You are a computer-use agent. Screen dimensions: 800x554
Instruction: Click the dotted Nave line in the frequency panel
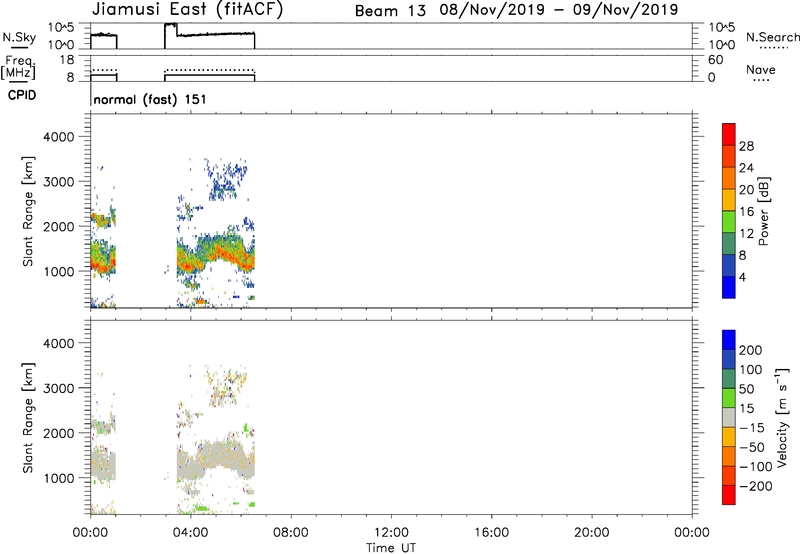click(x=209, y=70)
